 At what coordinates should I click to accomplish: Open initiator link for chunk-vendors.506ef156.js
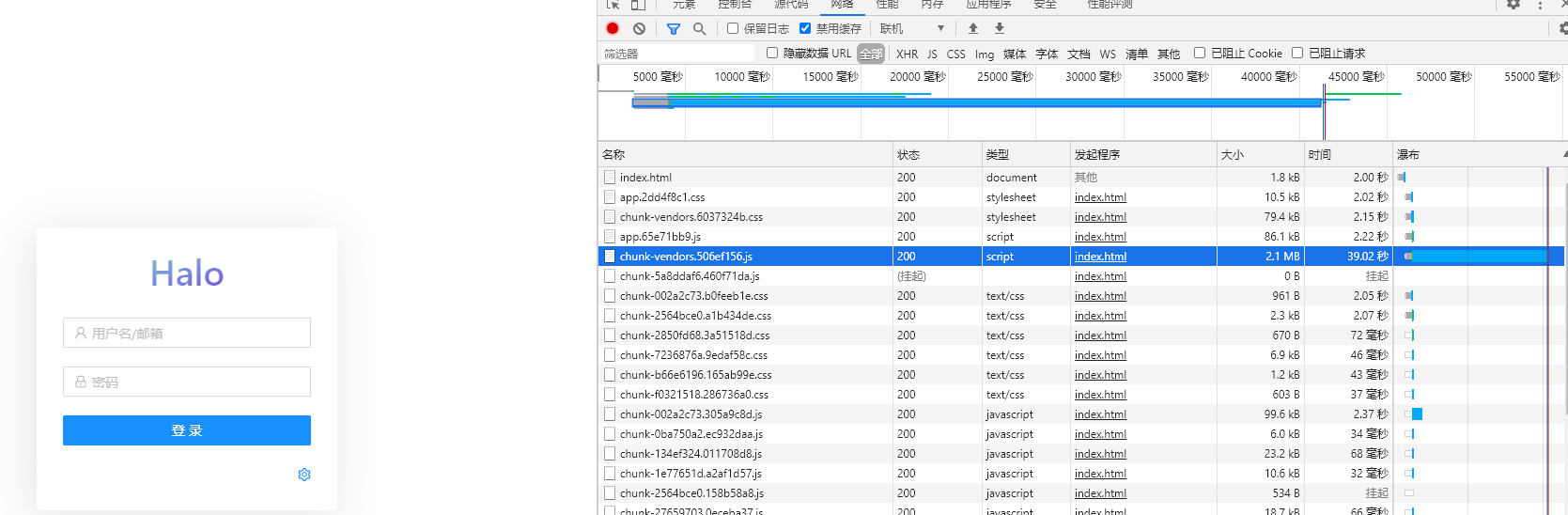(x=1100, y=257)
